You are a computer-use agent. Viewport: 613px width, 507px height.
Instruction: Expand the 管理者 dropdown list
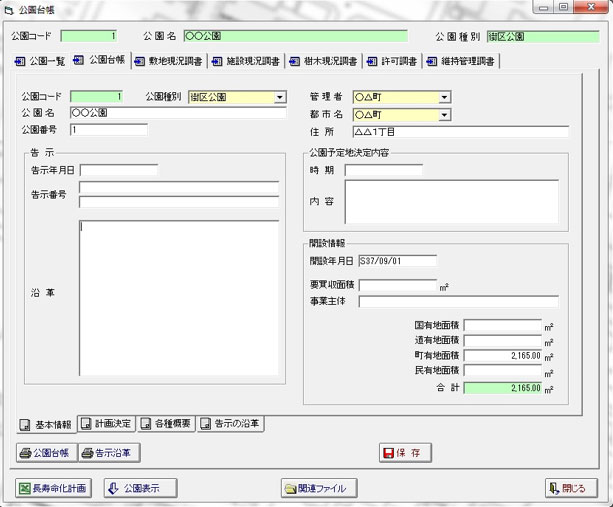click(x=444, y=98)
